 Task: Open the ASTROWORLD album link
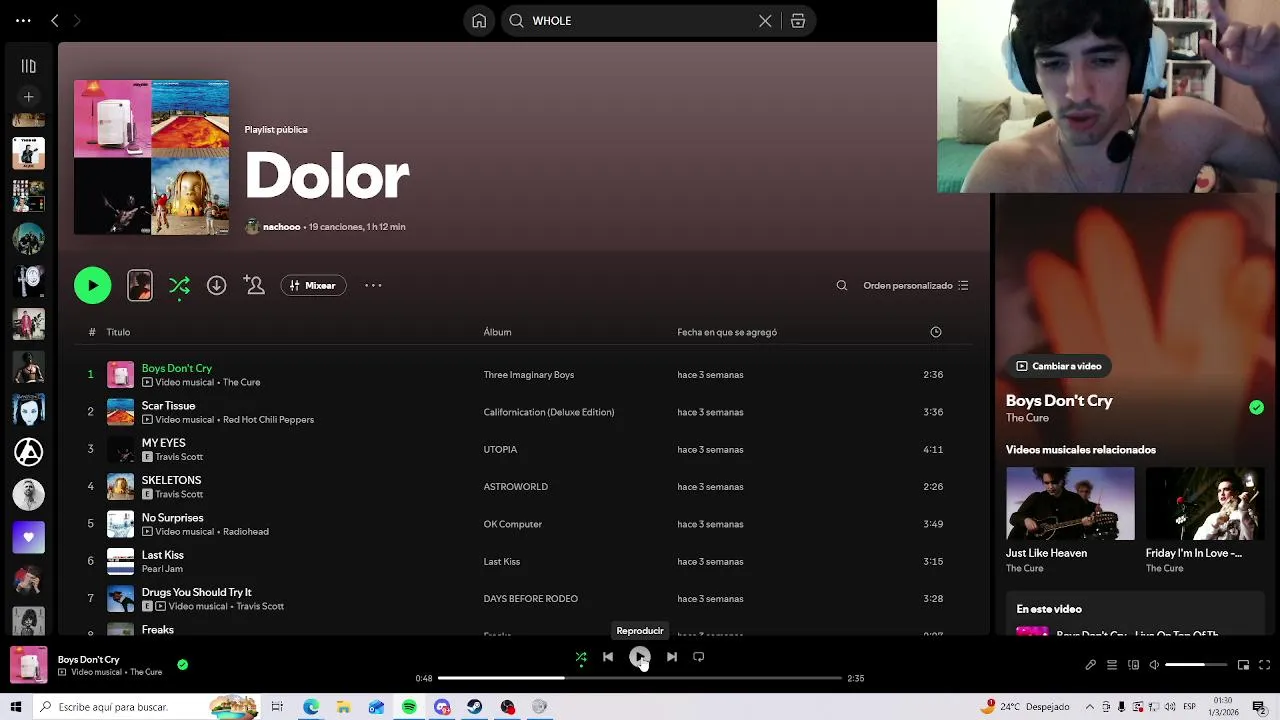[x=516, y=487]
